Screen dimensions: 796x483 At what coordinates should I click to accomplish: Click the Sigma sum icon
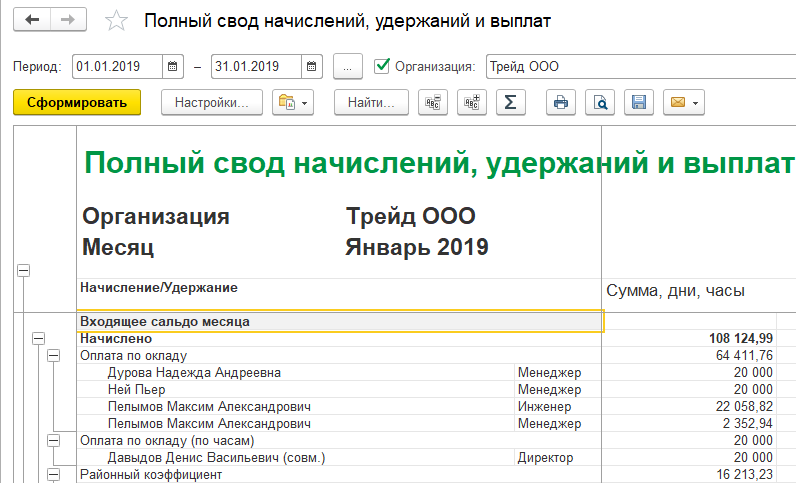point(511,103)
